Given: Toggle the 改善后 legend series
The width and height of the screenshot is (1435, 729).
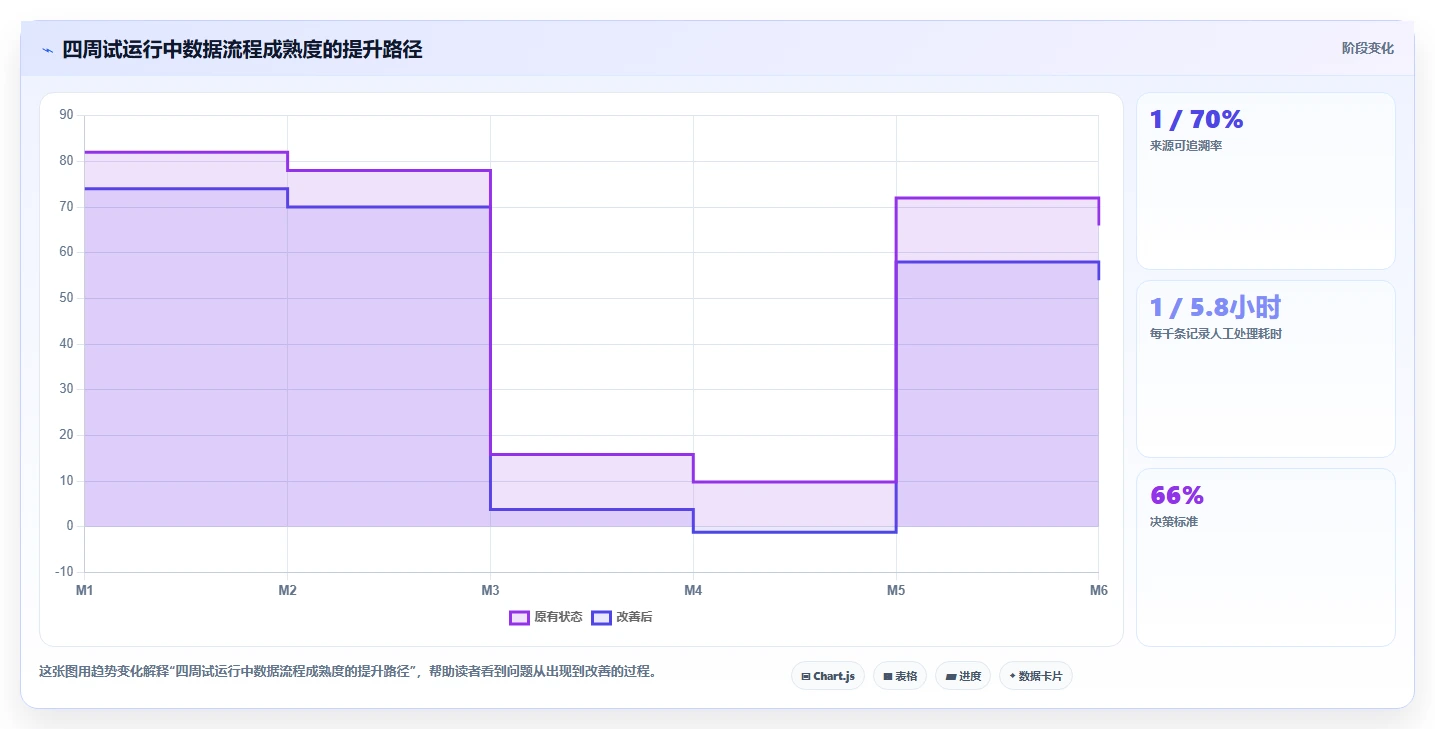Looking at the screenshot, I should pyautogui.click(x=622, y=617).
